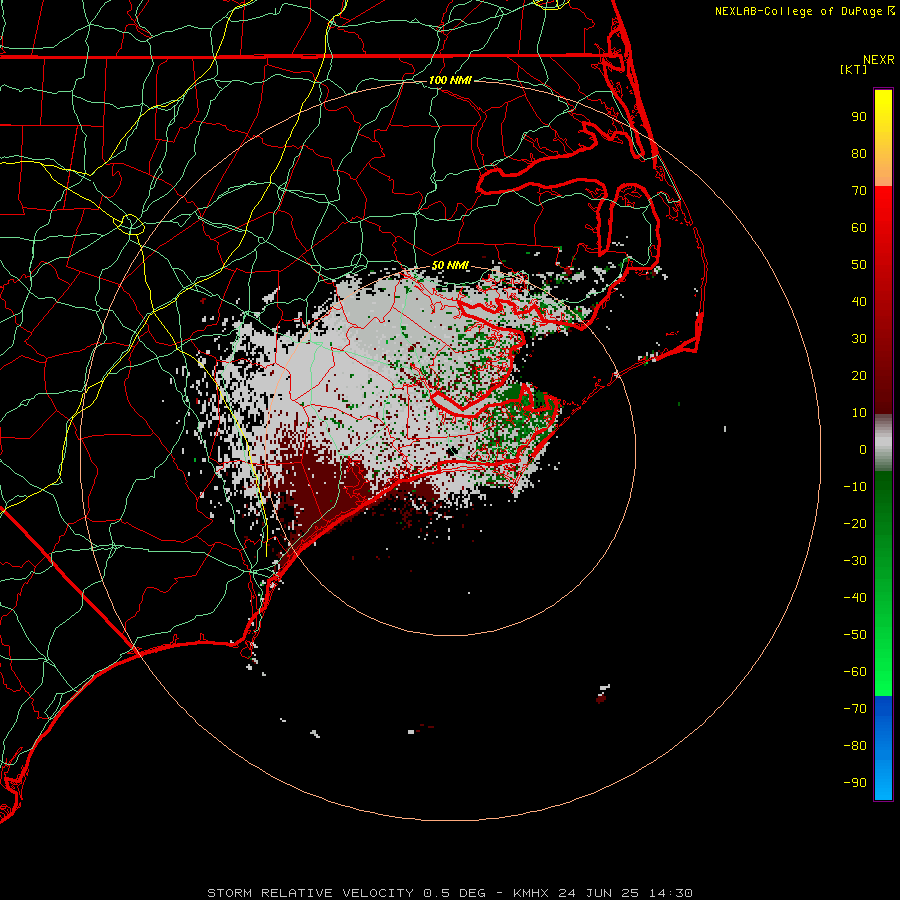Click the -40 value on velocity scale

(855, 598)
